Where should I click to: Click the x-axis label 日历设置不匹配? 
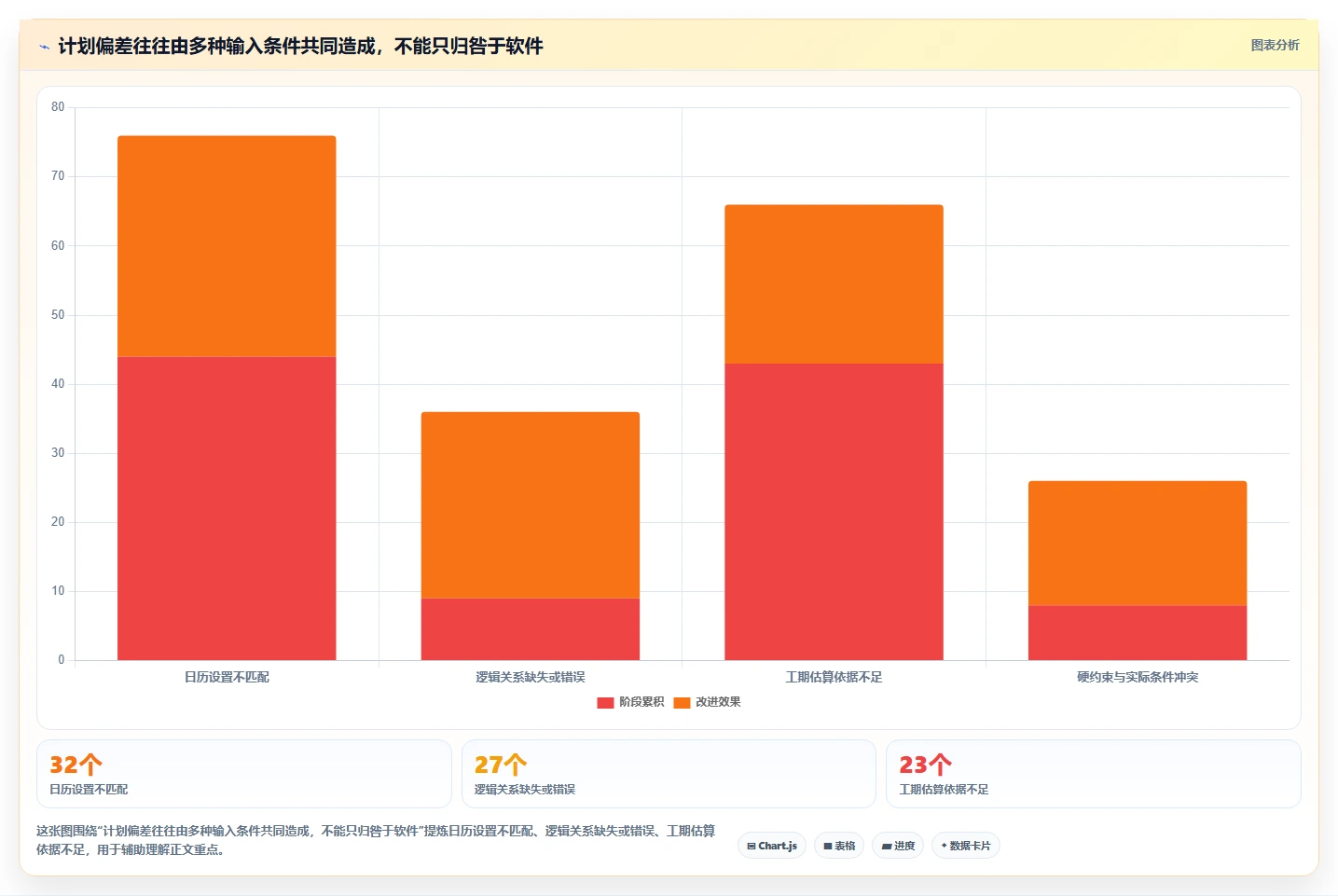[227, 677]
